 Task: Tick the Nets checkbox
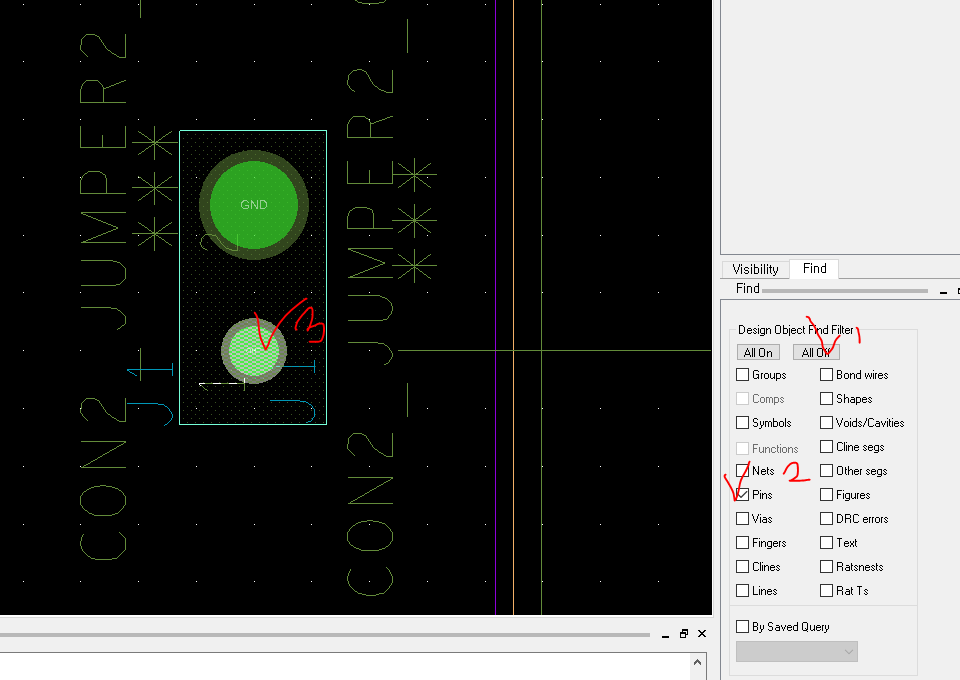click(x=743, y=471)
